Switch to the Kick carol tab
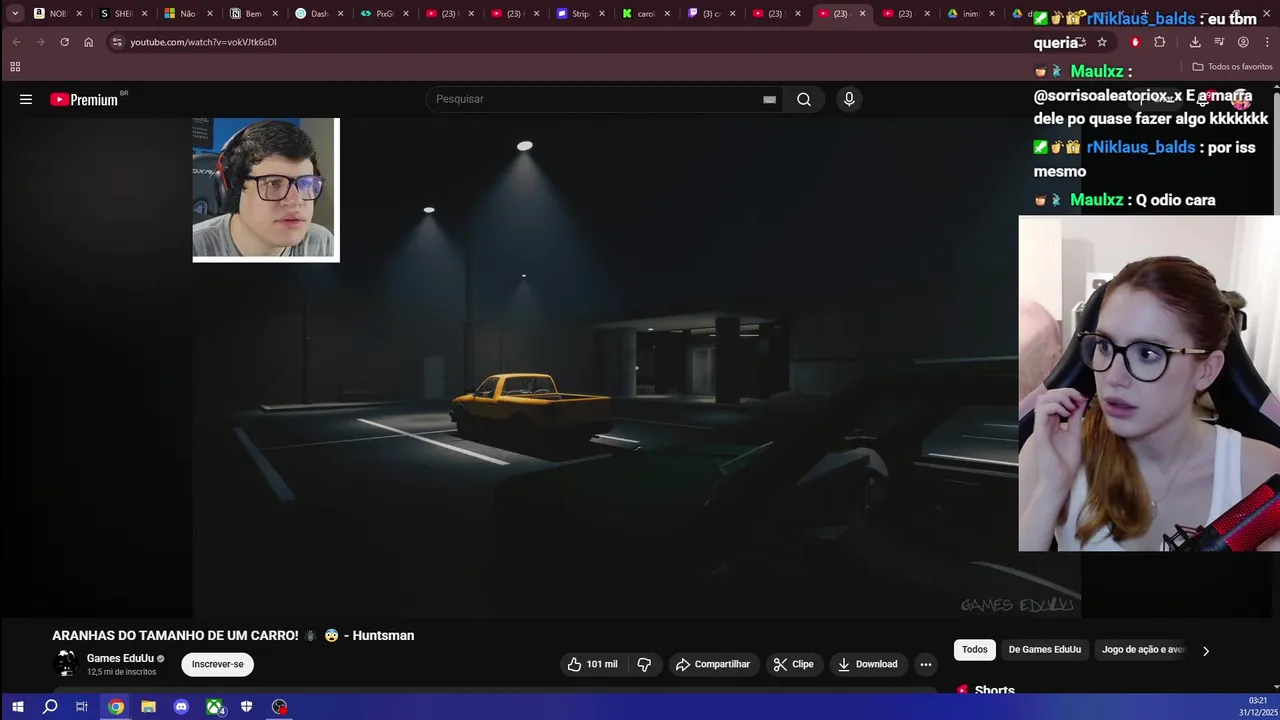This screenshot has height=720, width=1280. point(644,14)
